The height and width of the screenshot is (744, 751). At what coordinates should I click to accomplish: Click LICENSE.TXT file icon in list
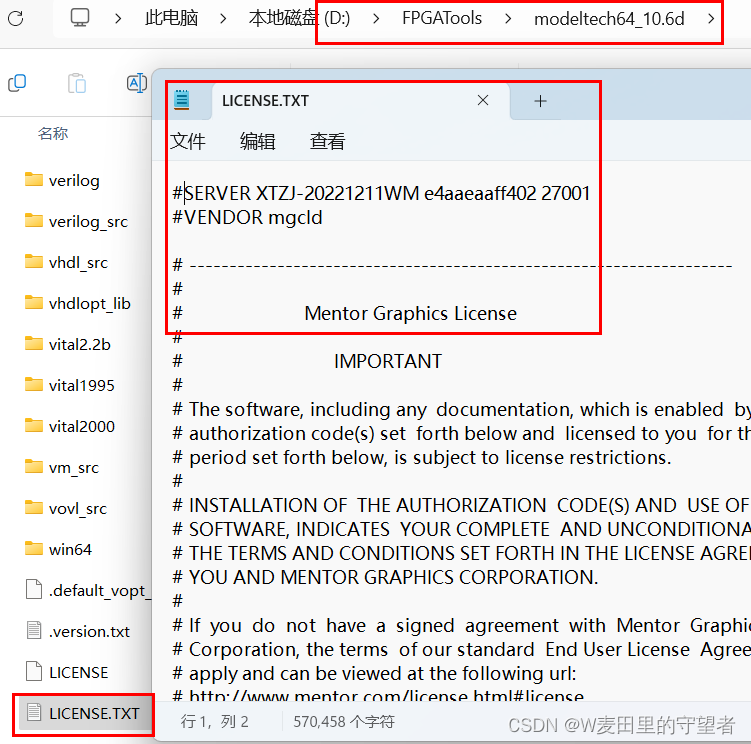click(x=34, y=712)
